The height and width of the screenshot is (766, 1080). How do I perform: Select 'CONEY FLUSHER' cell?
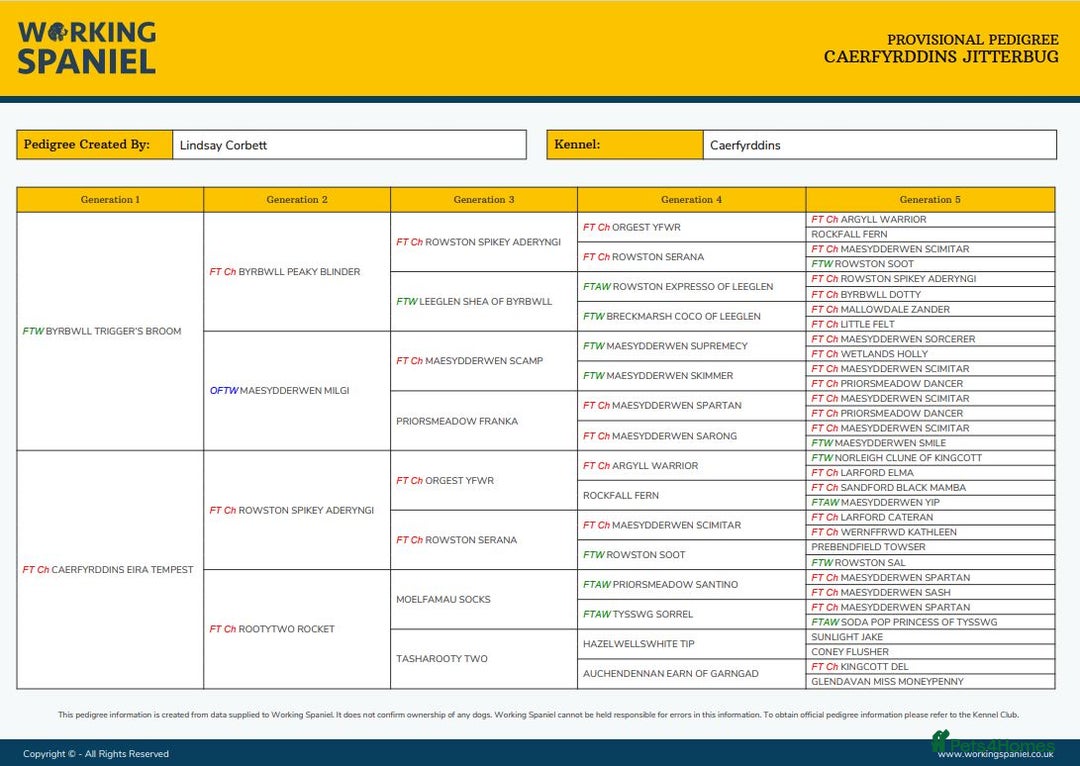[930, 652]
